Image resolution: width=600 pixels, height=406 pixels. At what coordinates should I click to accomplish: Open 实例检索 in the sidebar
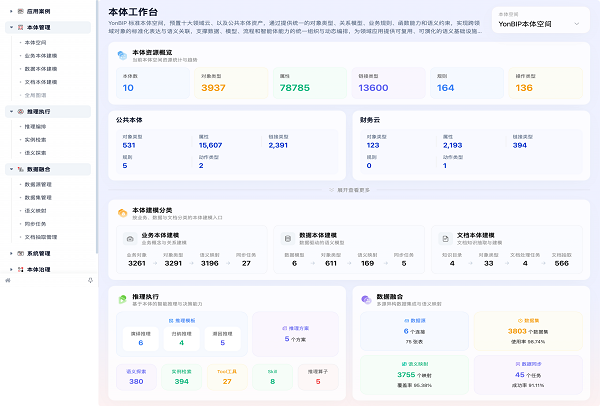(x=36, y=140)
